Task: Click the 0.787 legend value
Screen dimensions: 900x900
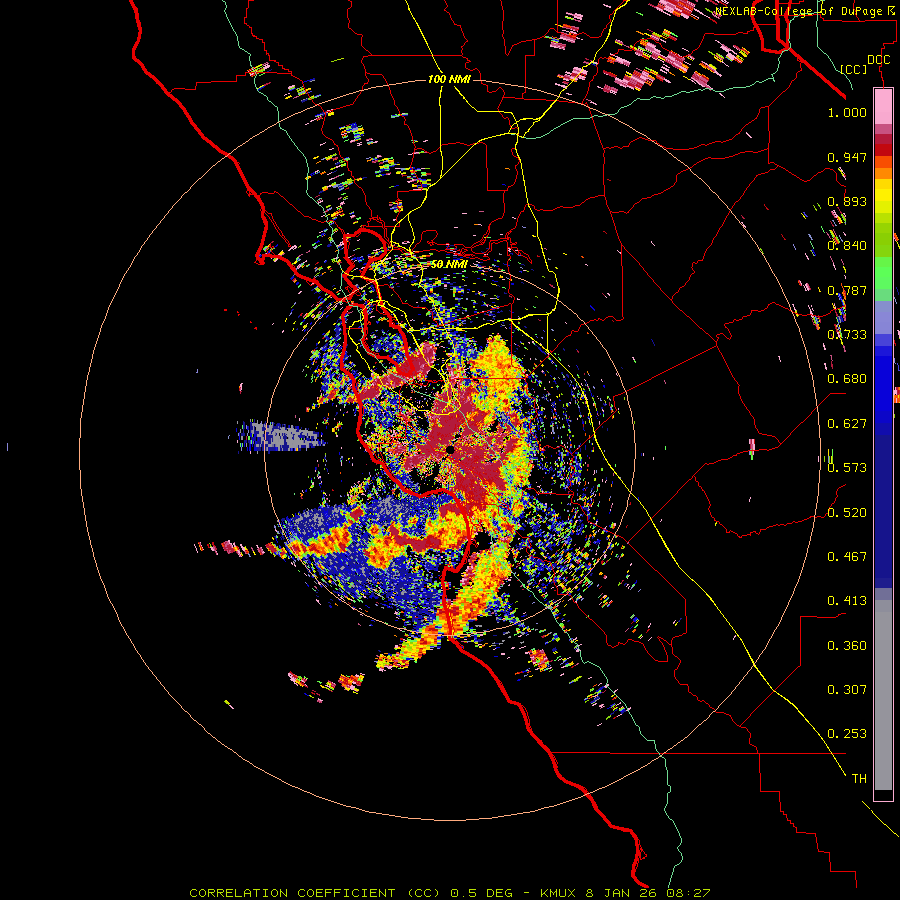Action: click(847, 290)
